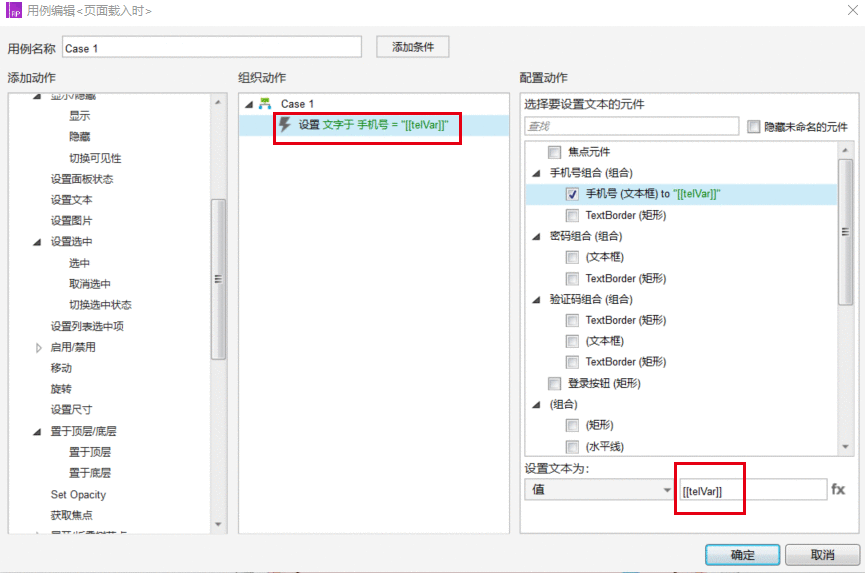This screenshot has height=573, width=865.
Task: Click the 用例名称 Case 1 input field
Action: coord(212,48)
